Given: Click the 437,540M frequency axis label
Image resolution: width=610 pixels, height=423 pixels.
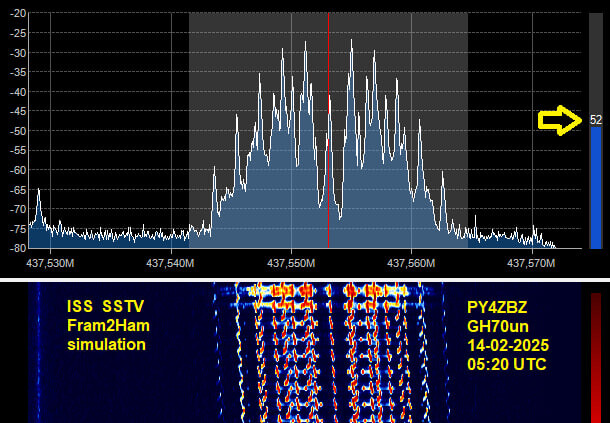Looking at the screenshot, I should pyautogui.click(x=170, y=263).
